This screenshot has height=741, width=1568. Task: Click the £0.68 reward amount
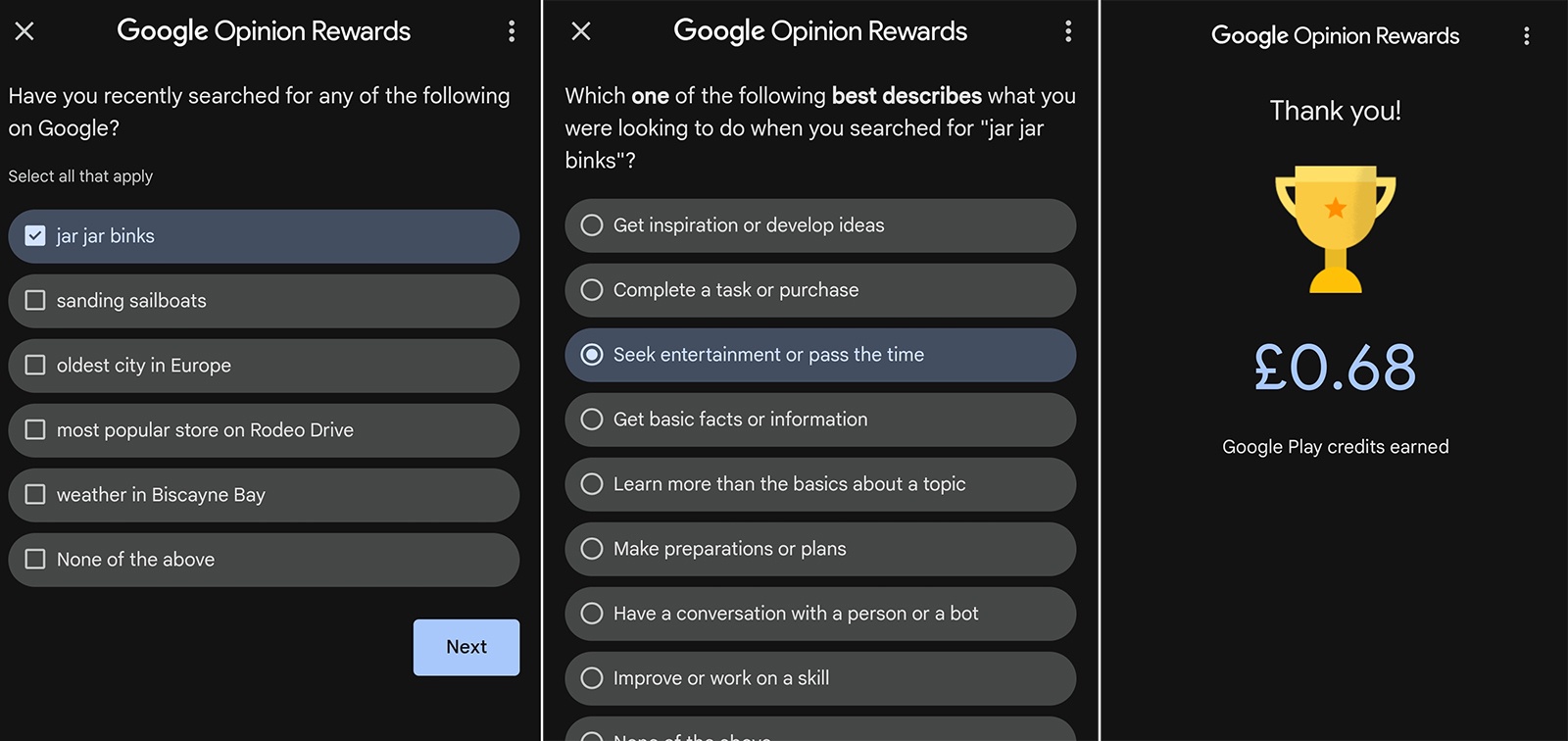point(1335,368)
